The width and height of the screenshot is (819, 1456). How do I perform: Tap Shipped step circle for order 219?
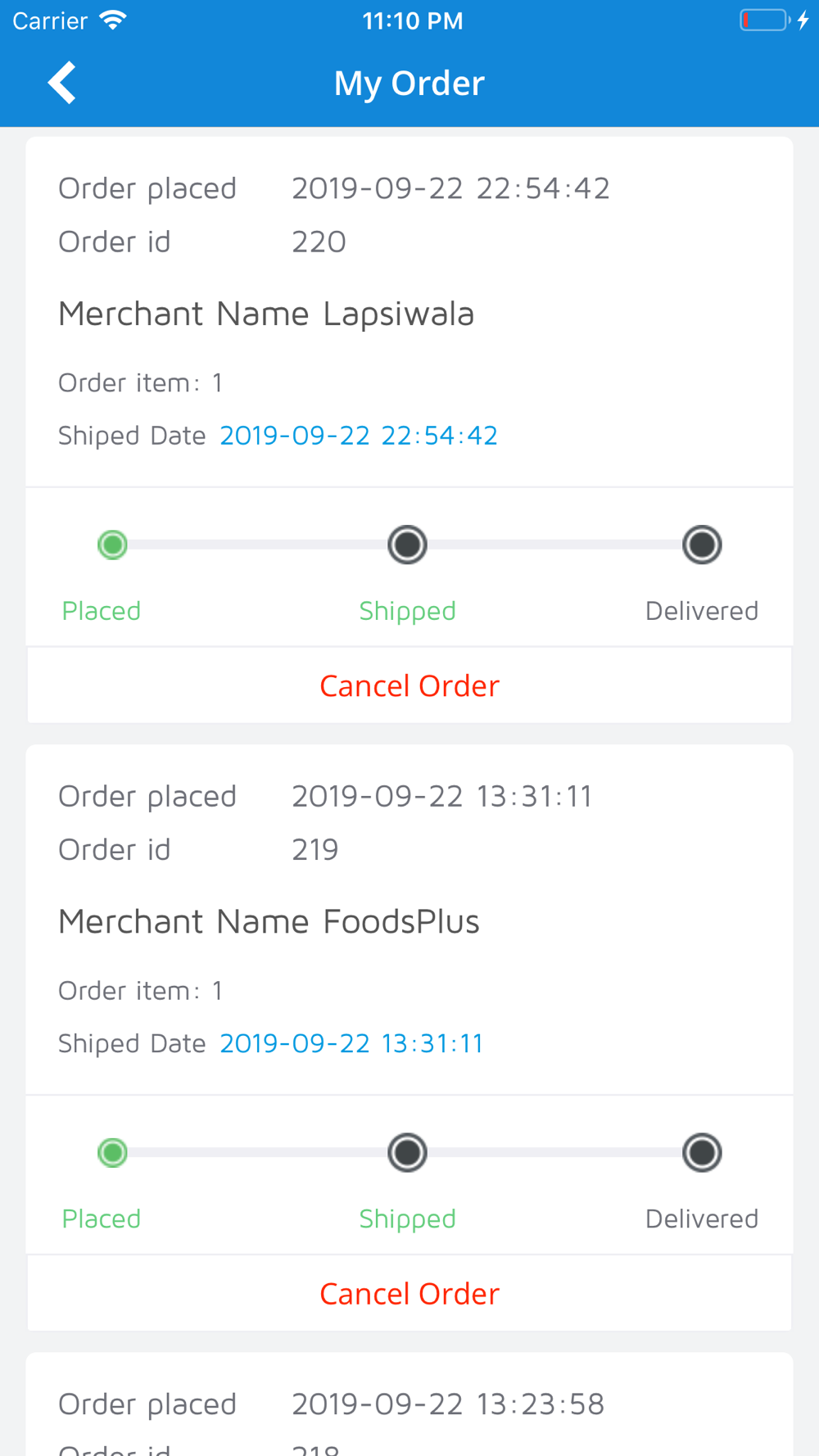pos(407,1152)
